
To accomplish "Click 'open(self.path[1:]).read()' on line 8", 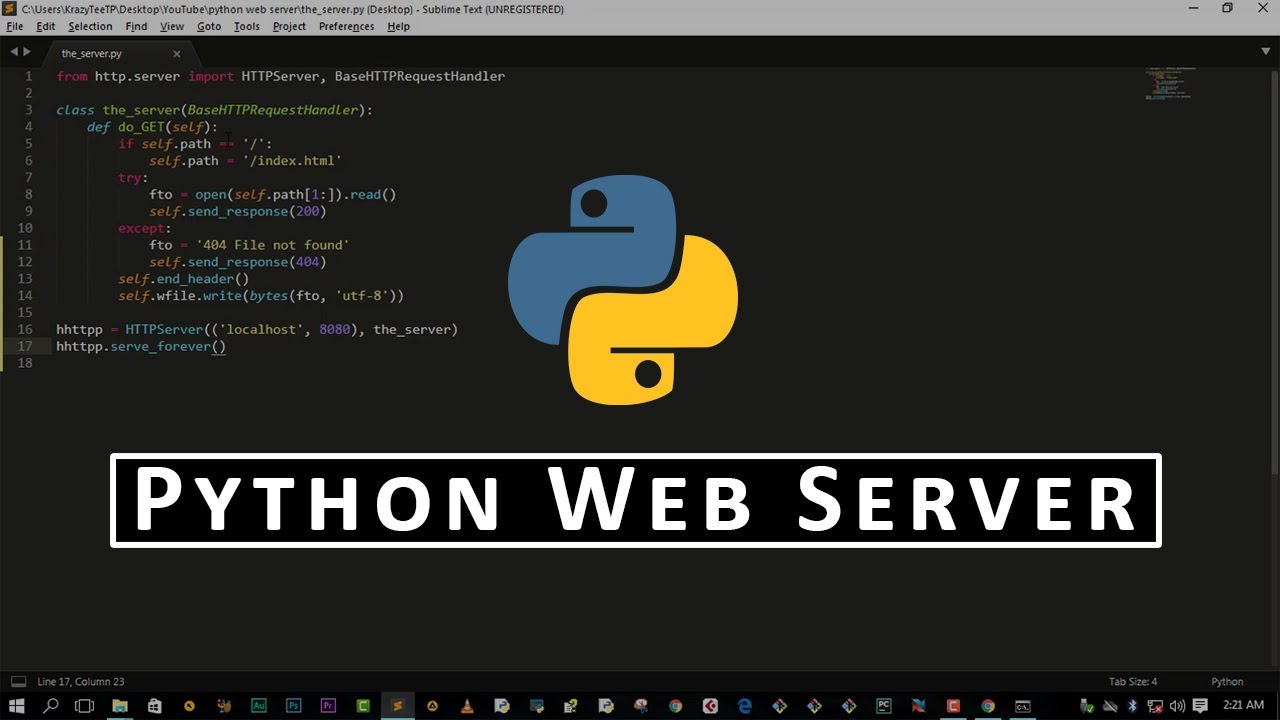I will 296,195.
